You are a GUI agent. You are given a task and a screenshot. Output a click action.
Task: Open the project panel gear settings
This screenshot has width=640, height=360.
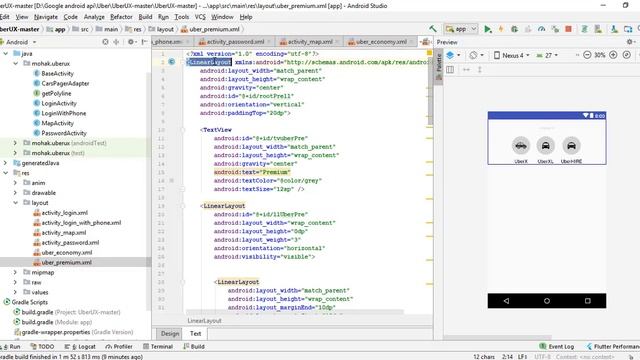(x=131, y=42)
